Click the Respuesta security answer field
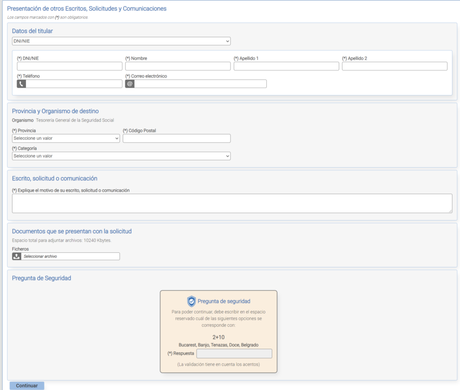460x390 pixels. [x=234, y=354]
